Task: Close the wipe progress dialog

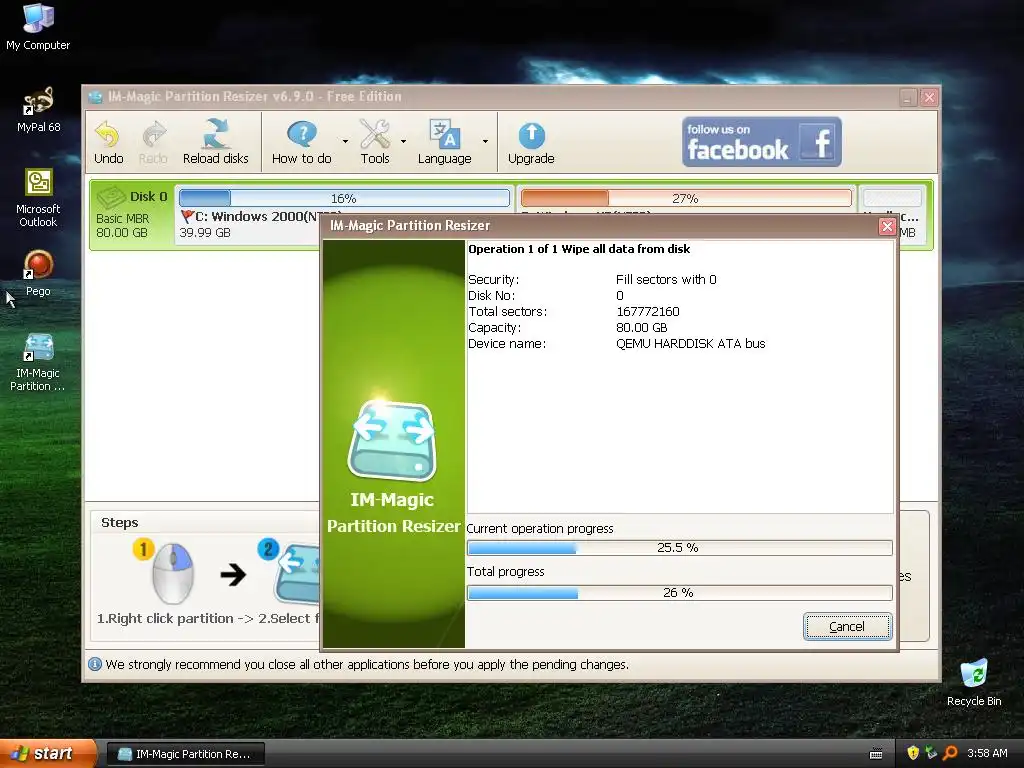Action: coord(886,226)
